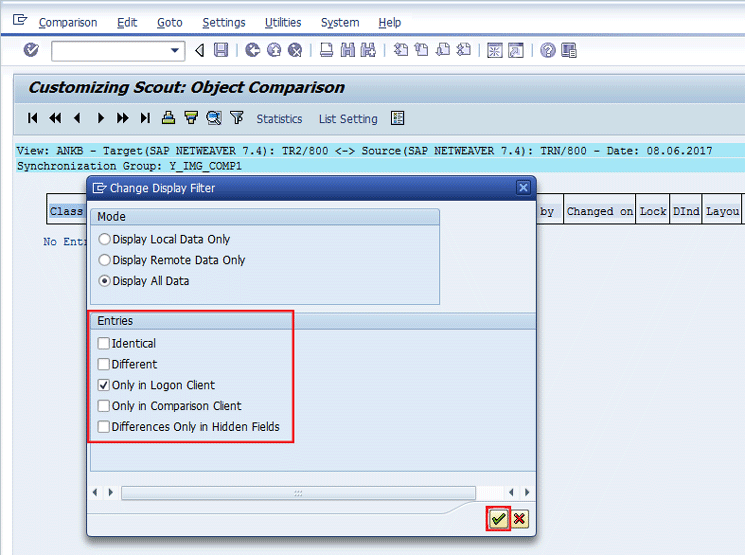Check the Different entries checkbox
This screenshot has width=745, height=555.
pyautogui.click(x=104, y=364)
